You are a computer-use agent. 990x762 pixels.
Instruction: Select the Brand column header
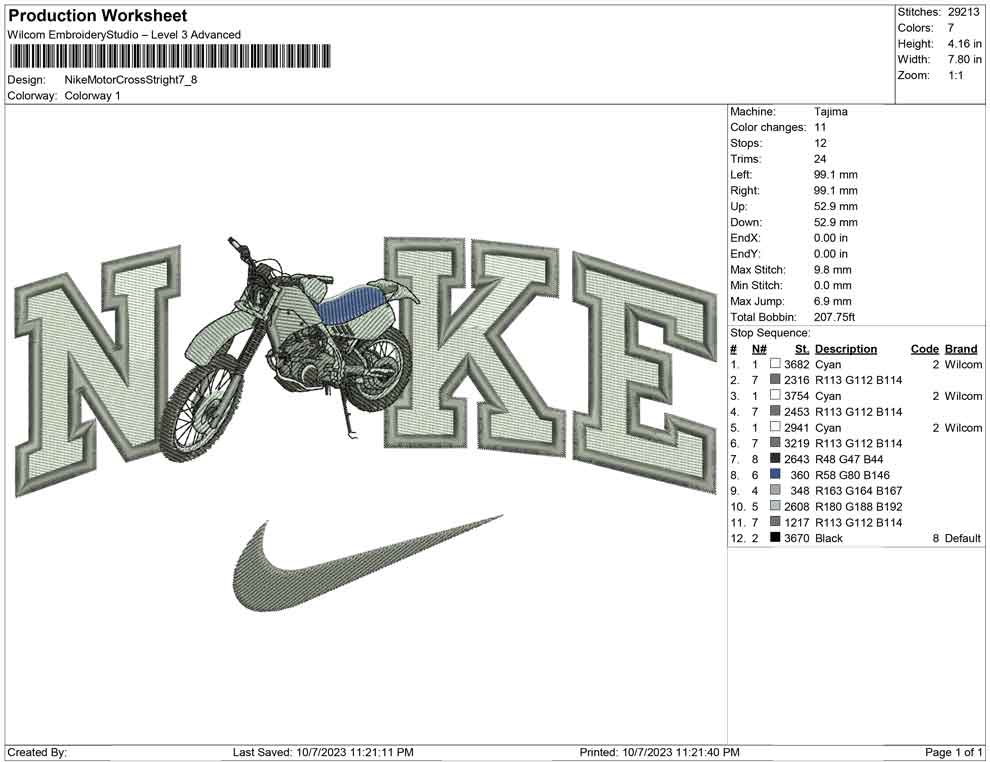tap(960, 348)
